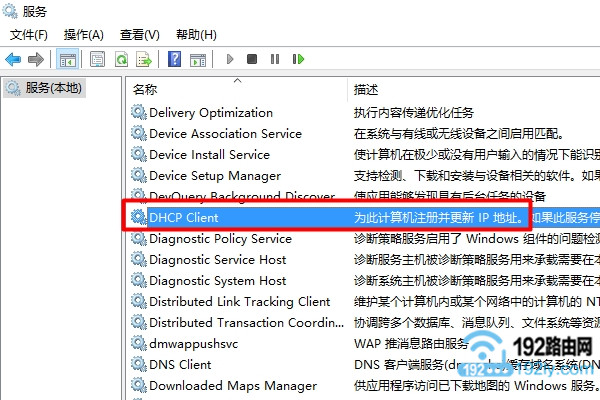
Task: Toggle the action pane toolbar icon
Action: click(x=198, y=59)
